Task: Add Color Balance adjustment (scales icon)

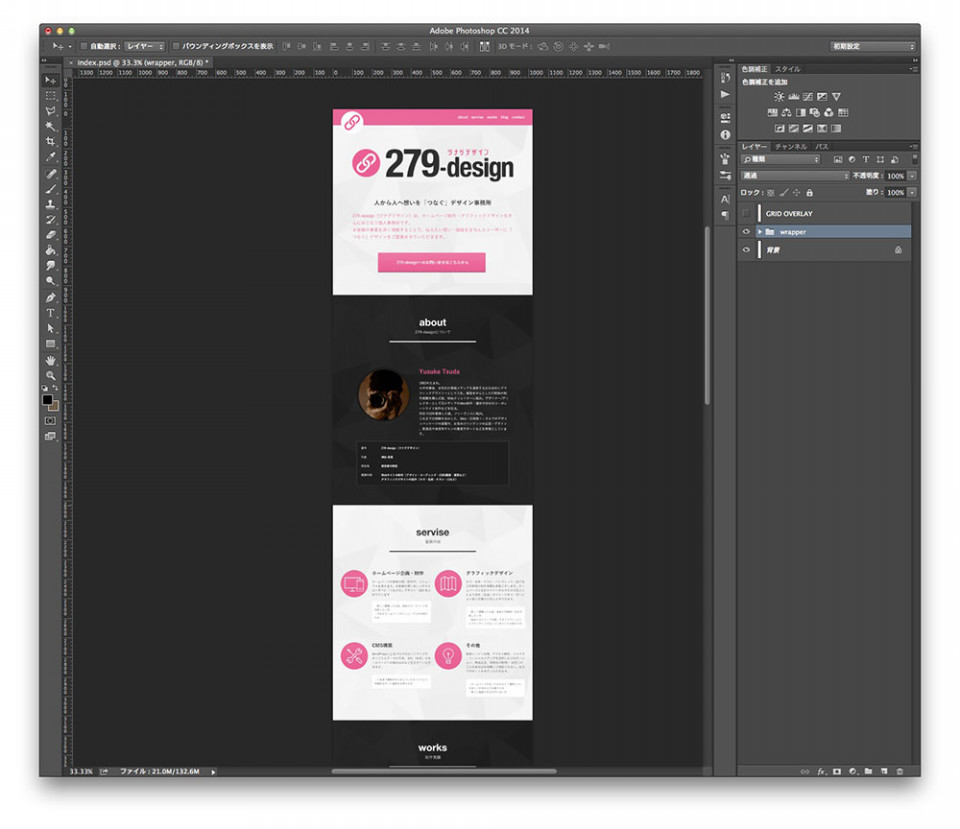Action: pyautogui.click(x=787, y=113)
